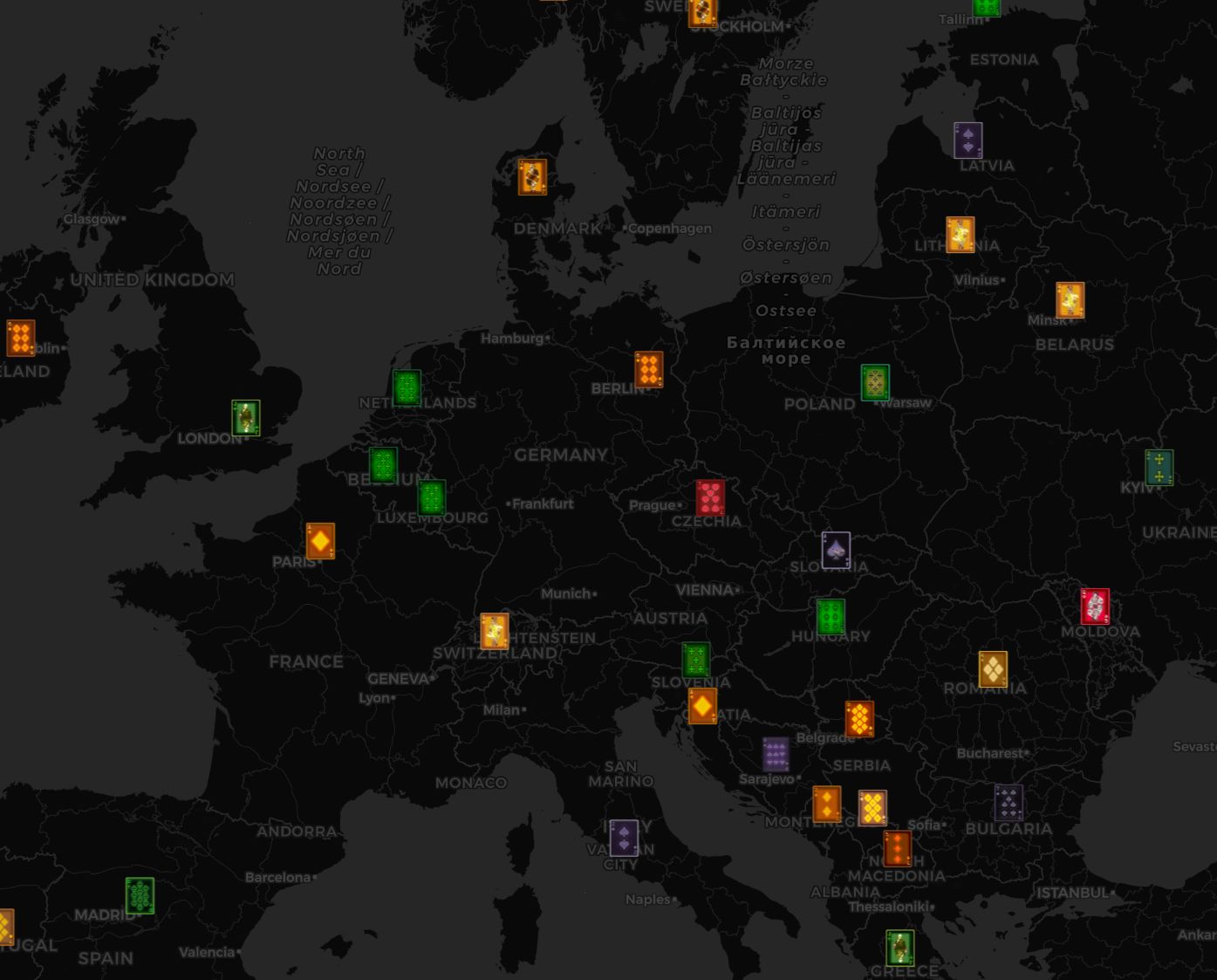Open the orange diamonds card at Berlin
Screen dimensions: 1217x980
(649, 370)
